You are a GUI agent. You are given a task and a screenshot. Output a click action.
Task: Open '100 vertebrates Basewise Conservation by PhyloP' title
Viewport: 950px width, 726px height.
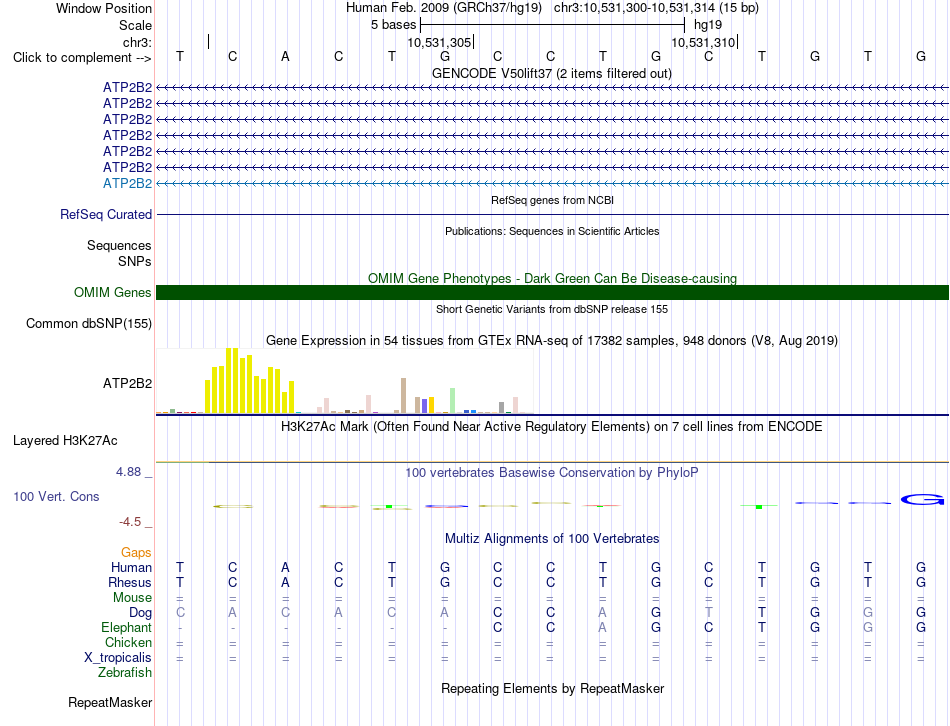[551, 473]
